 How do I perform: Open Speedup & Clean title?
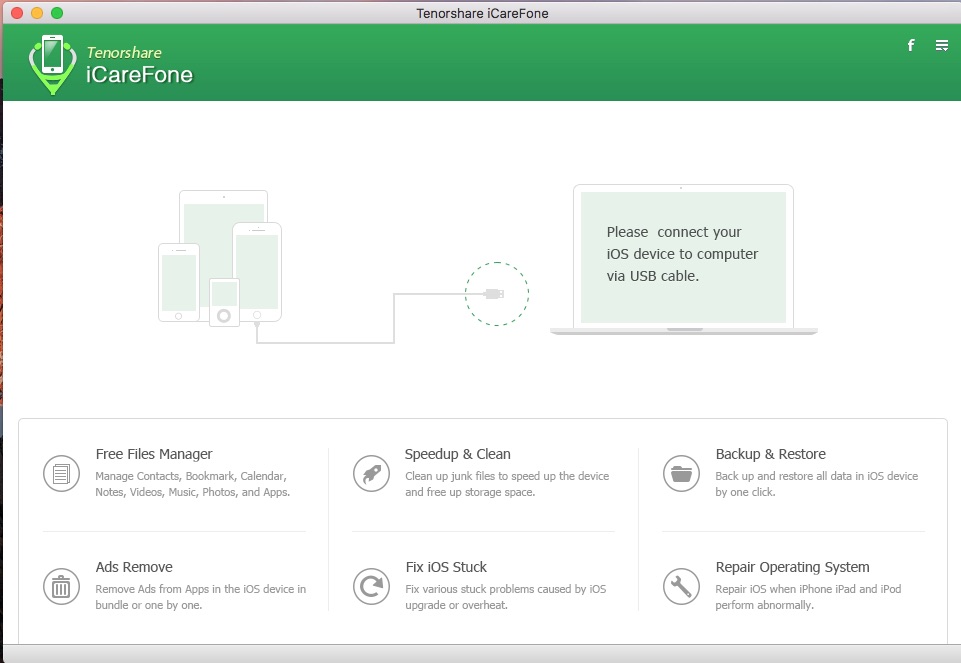pos(457,454)
